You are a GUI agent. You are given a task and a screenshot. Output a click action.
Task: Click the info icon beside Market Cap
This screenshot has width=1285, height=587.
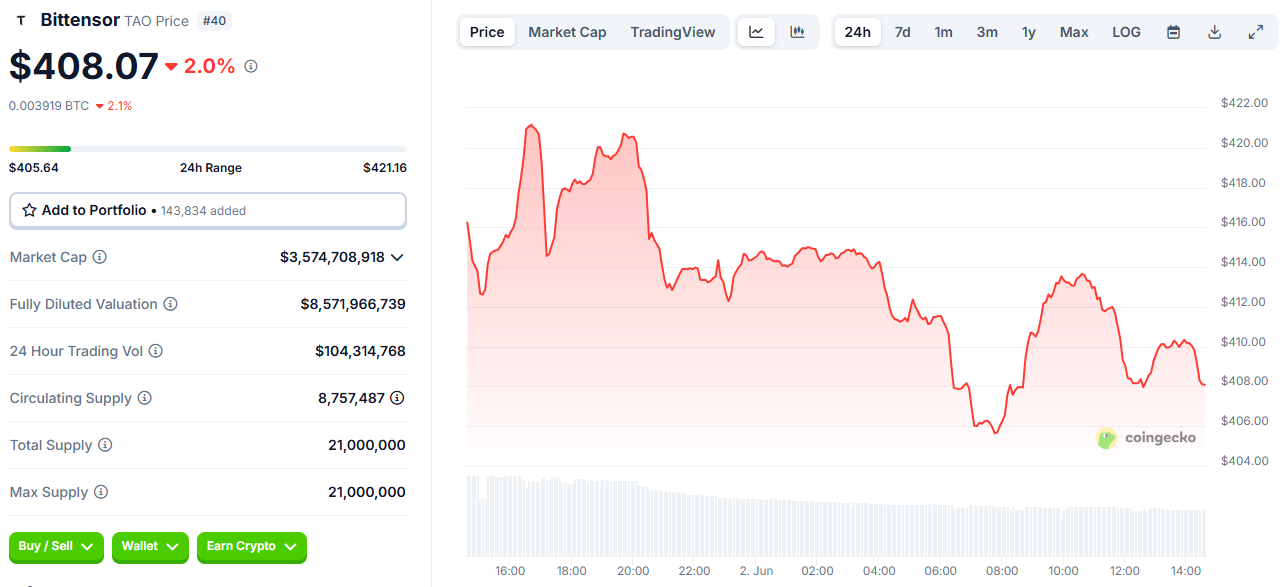click(100, 257)
